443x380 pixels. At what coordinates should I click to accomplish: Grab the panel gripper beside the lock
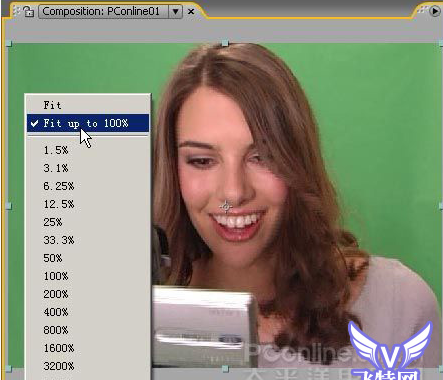click(16, 12)
